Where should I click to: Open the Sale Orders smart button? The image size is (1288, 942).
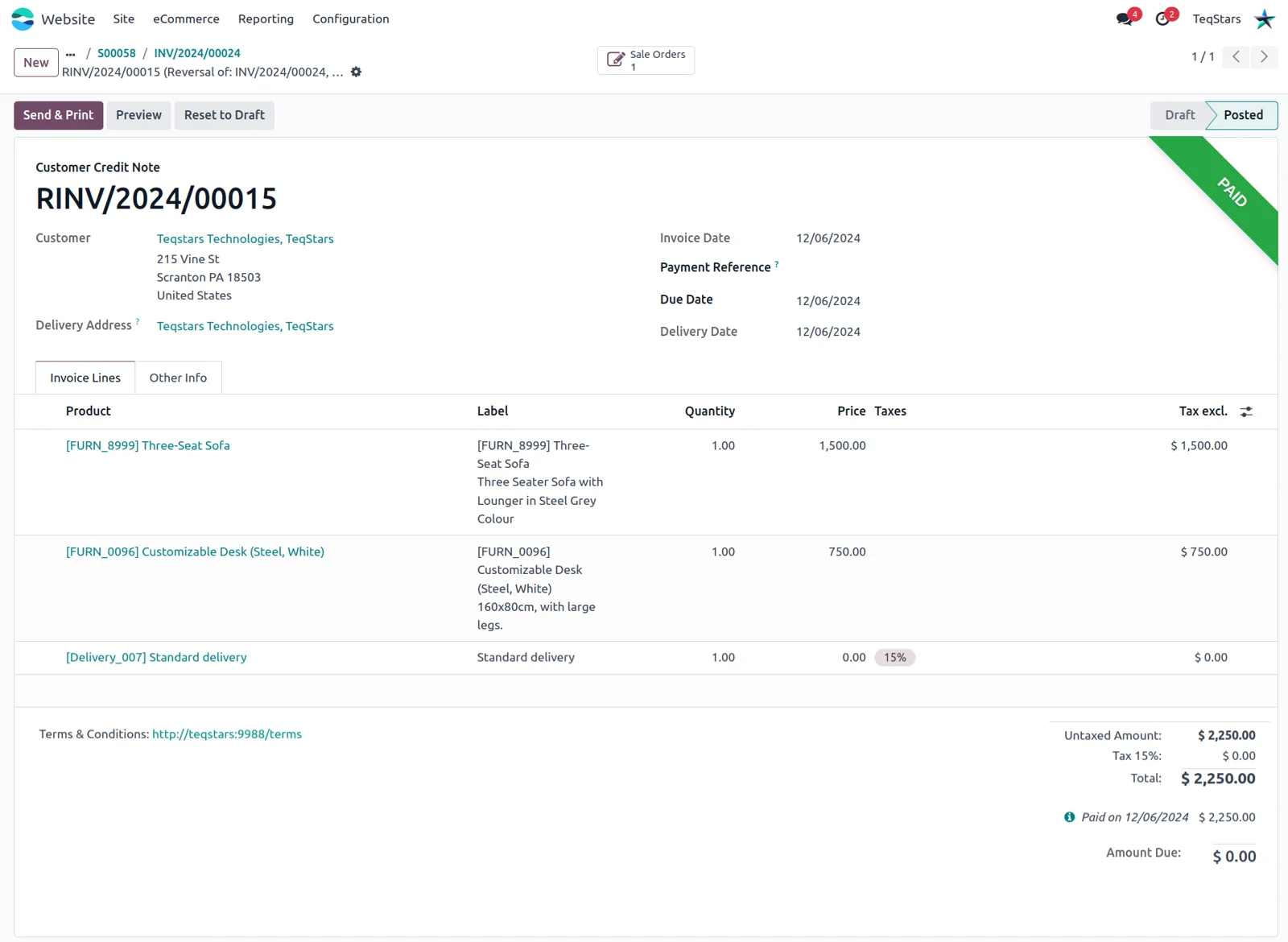pos(646,60)
